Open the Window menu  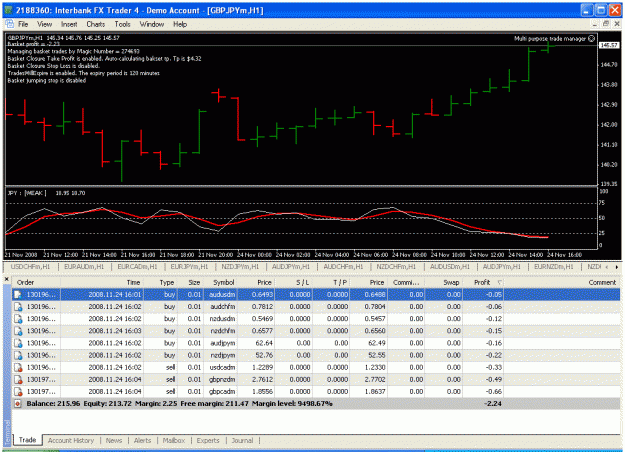(151, 24)
